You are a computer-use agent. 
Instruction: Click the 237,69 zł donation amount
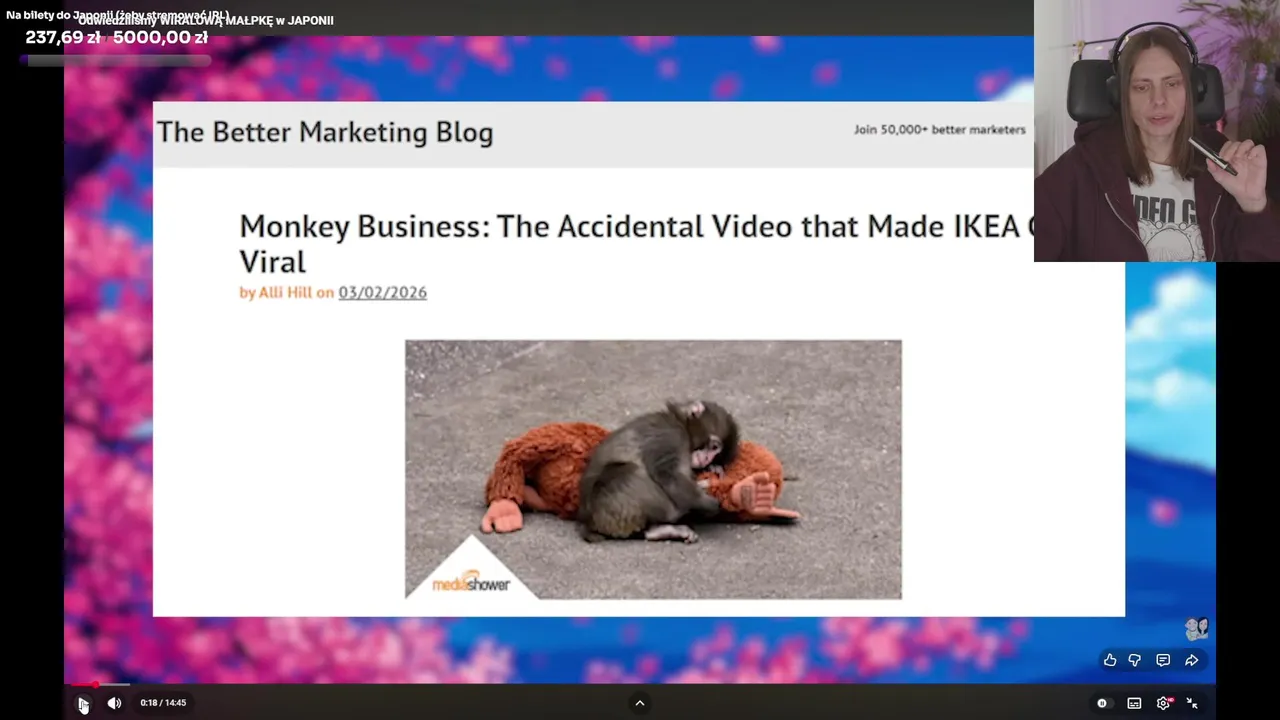63,38
